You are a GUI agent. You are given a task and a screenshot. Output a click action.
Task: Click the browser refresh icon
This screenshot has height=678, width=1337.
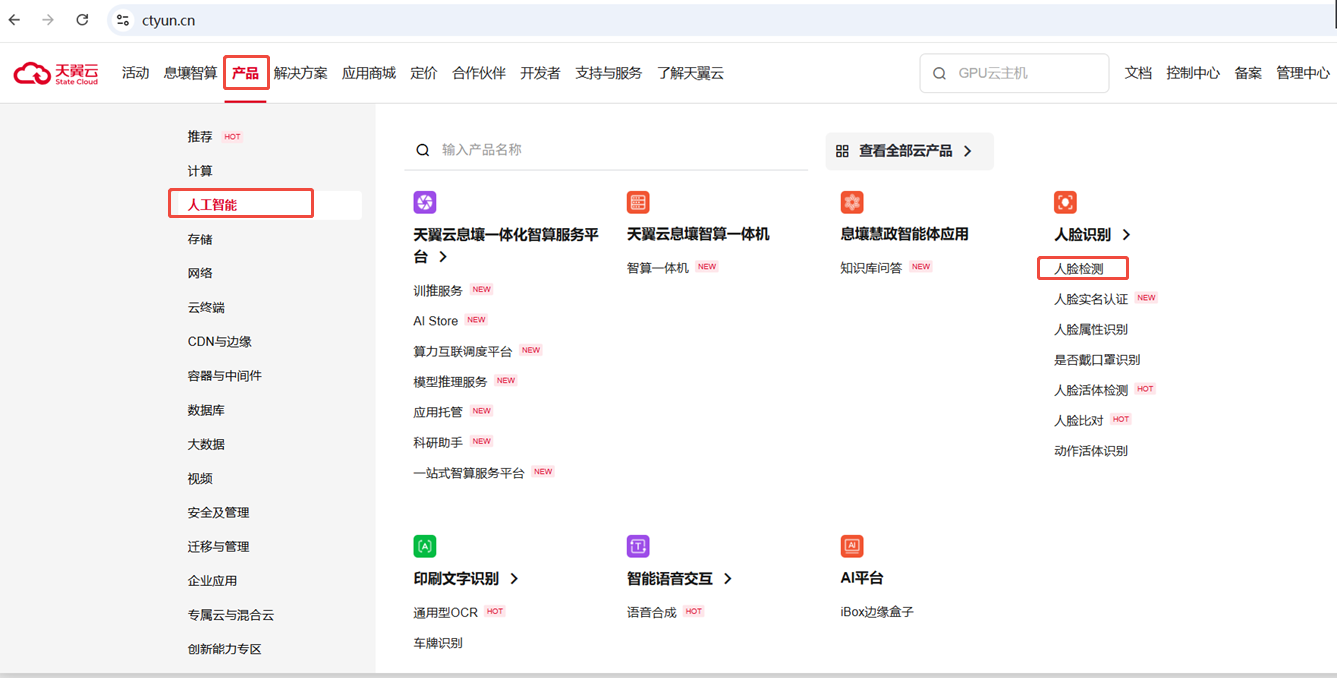(82, 18)
